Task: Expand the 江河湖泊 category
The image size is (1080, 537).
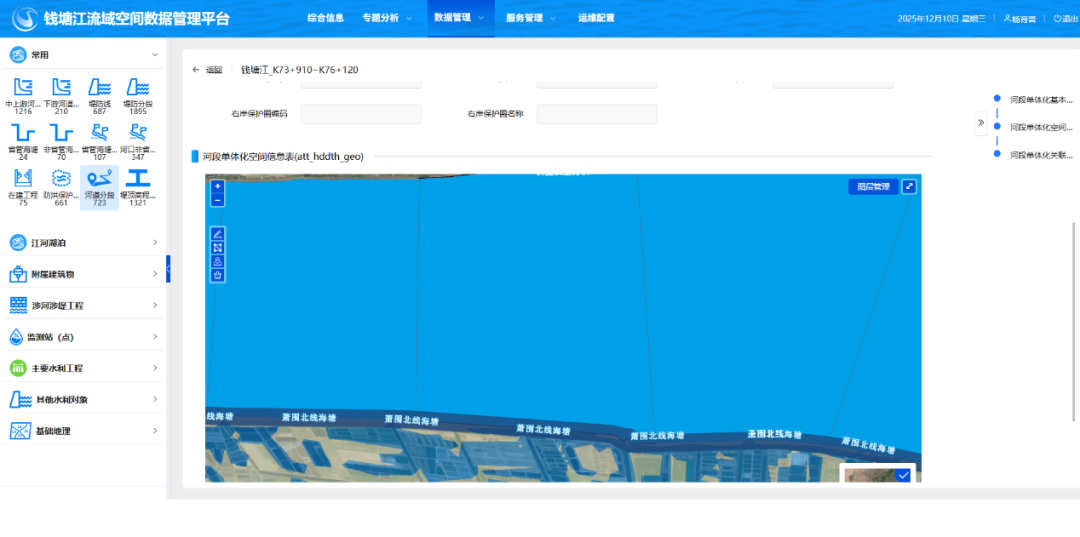Action: 83,242
